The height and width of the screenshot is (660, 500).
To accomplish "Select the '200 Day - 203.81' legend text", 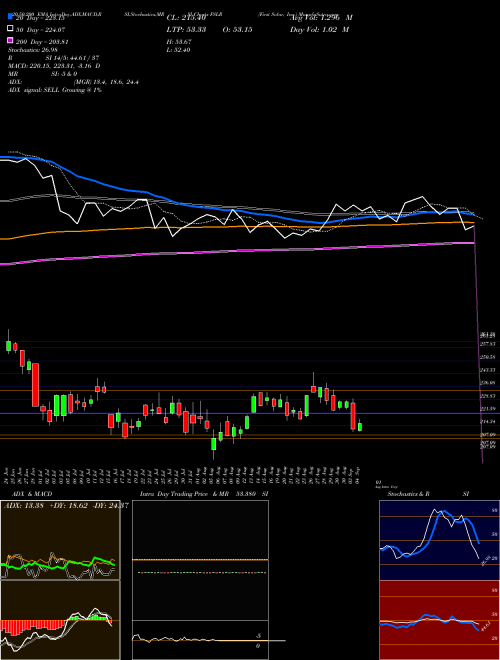I will tap(43, 42).
